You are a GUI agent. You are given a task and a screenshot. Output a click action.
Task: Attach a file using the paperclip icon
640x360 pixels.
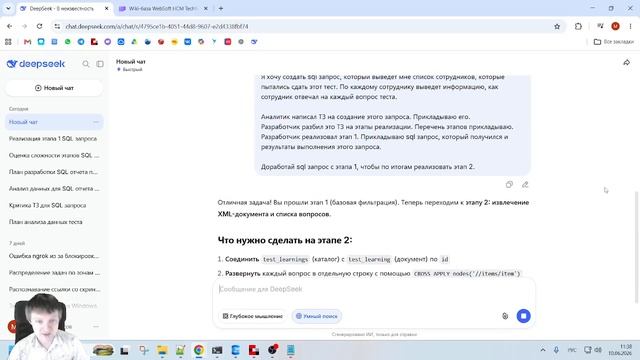(x=505, y=316)
